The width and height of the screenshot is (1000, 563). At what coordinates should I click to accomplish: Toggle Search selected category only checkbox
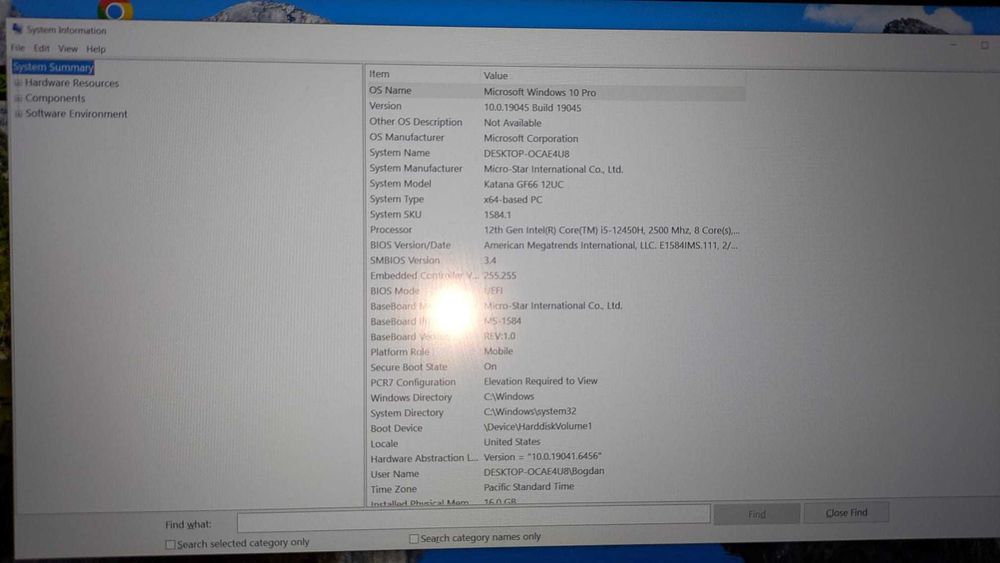coord(170,544)
